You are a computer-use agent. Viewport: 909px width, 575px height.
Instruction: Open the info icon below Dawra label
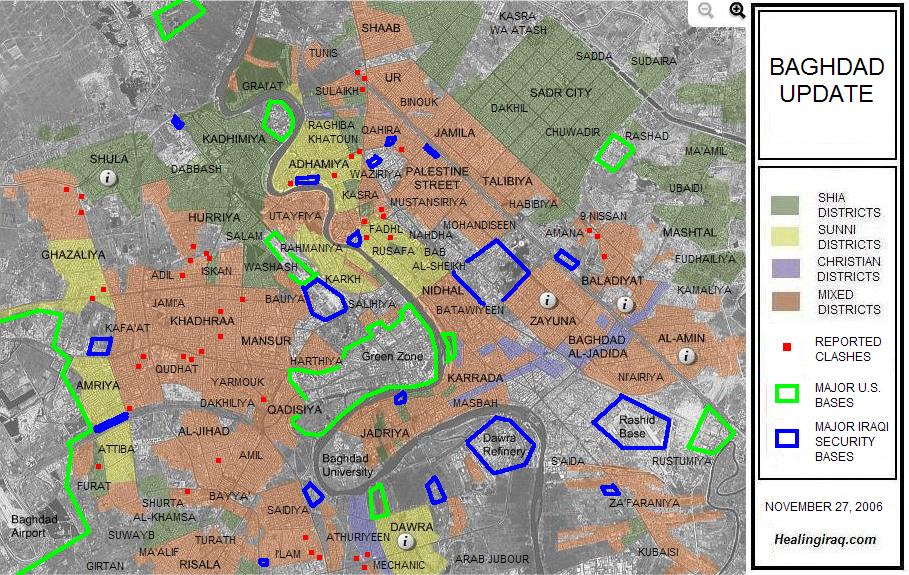(405, 541)
